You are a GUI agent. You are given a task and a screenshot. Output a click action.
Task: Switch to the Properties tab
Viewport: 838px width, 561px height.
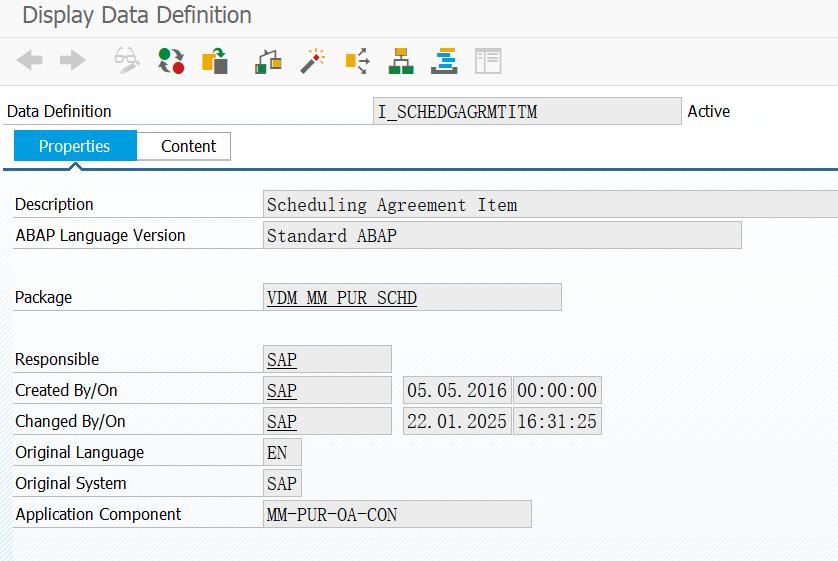pos(75,146)
